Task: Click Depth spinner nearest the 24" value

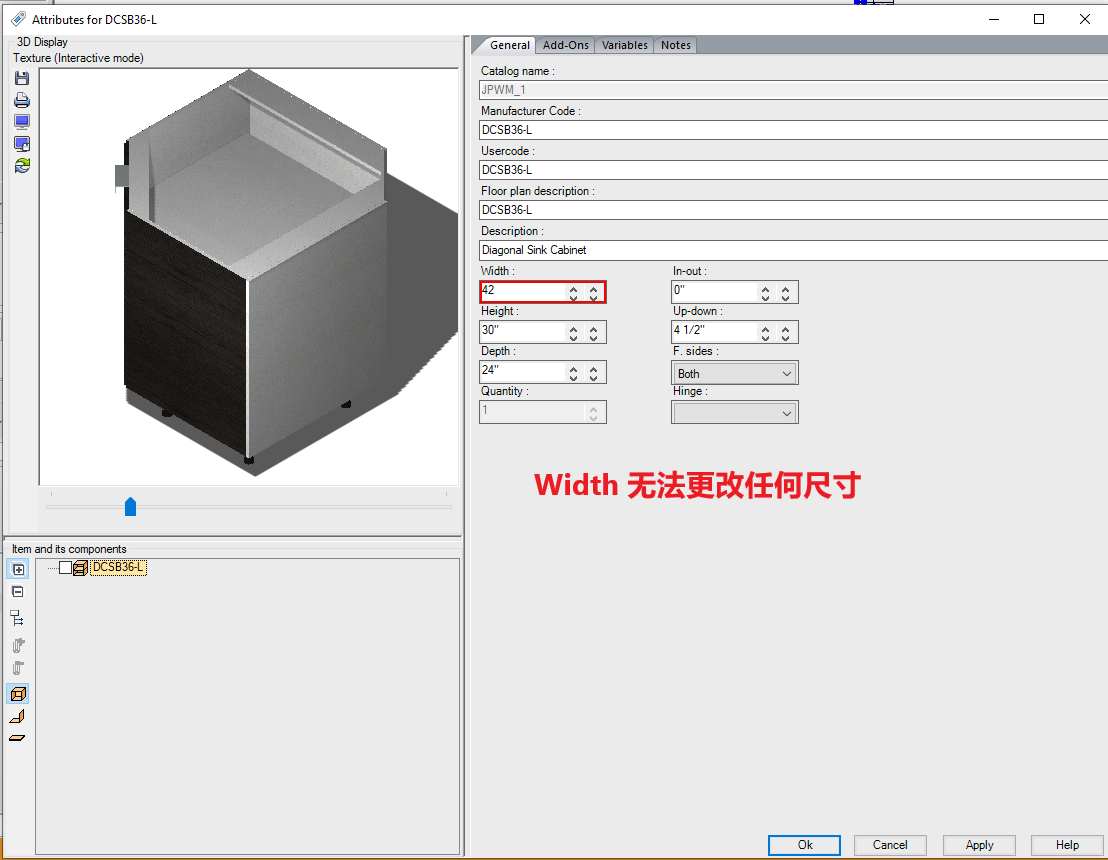Action: 574,372
